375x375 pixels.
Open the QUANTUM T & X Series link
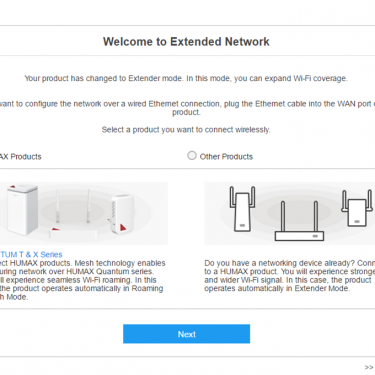(31, 254)
